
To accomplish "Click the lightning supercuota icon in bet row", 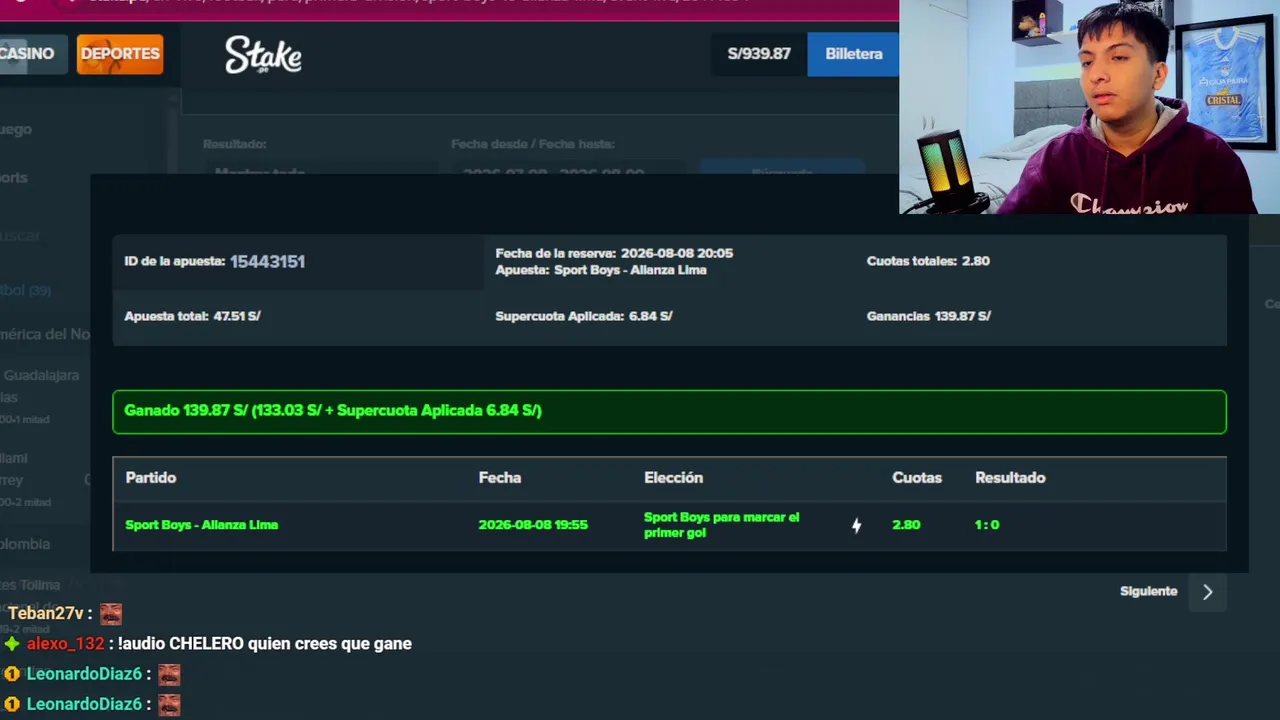I will coord(856,525).
